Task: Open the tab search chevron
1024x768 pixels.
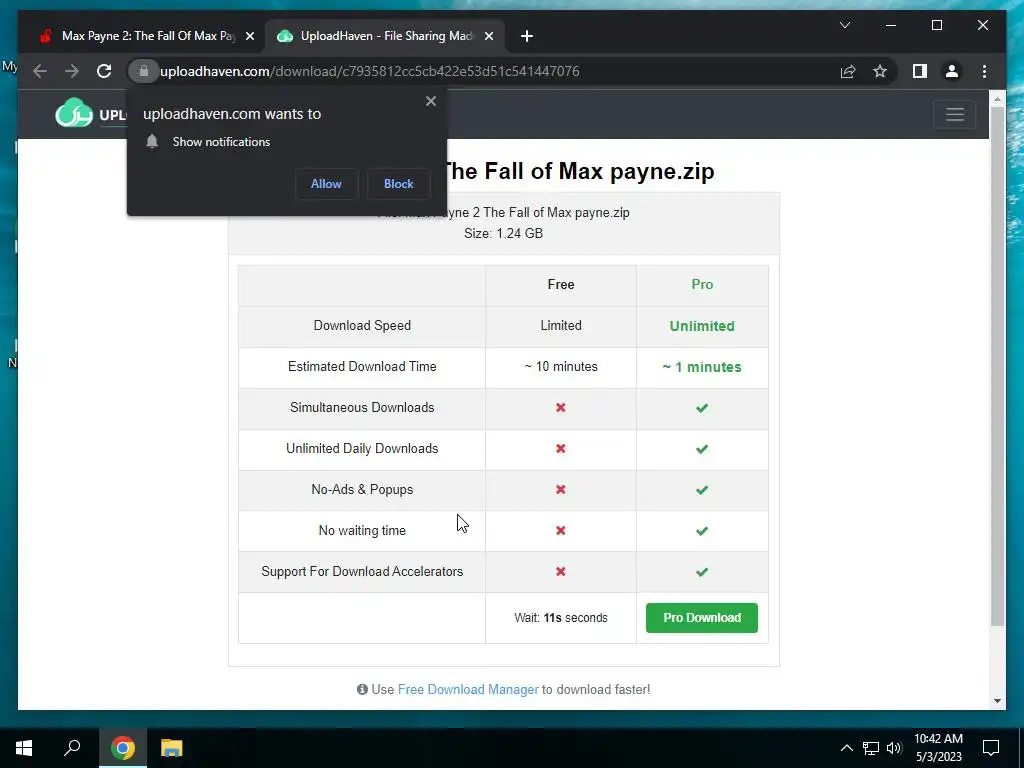Action: 844,25
